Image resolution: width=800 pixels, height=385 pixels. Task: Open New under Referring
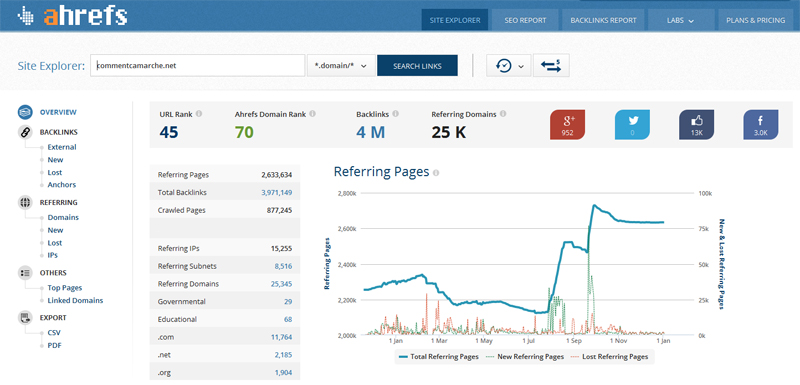(55, 230)
